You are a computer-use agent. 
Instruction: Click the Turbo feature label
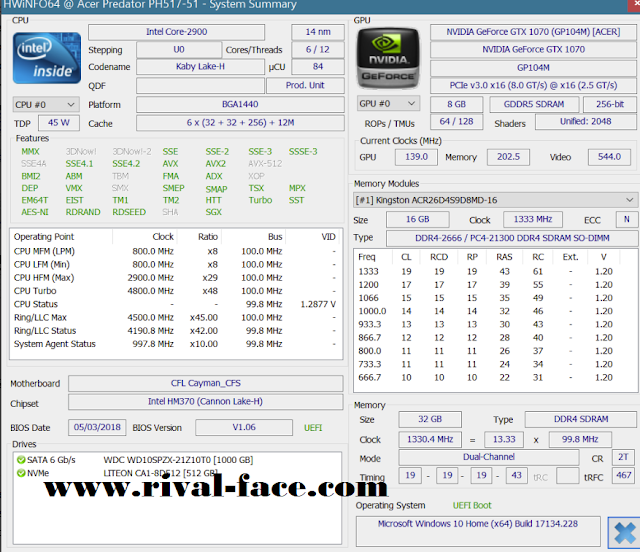tap(260, 200)
